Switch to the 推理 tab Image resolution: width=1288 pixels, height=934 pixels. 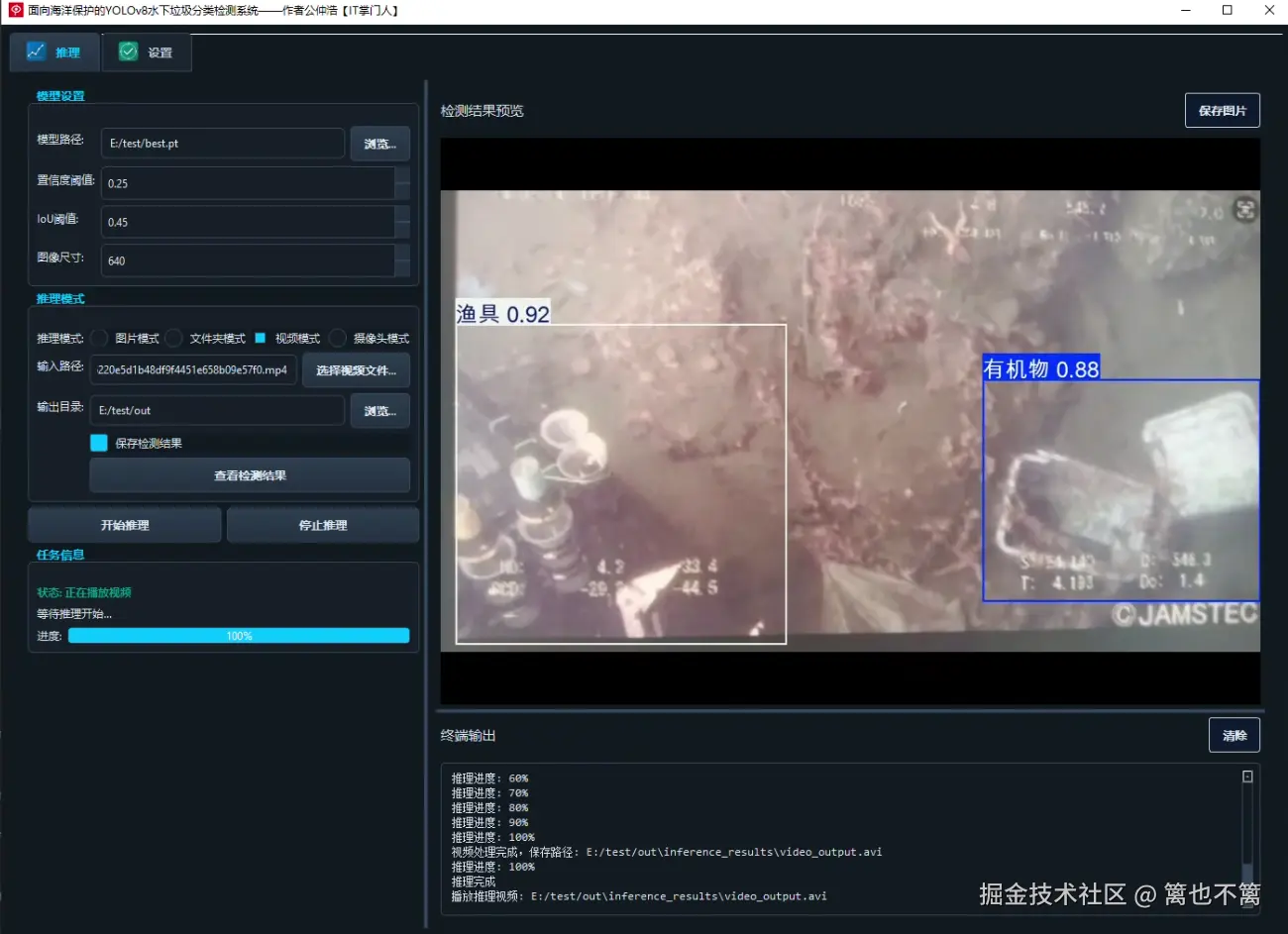54,52
